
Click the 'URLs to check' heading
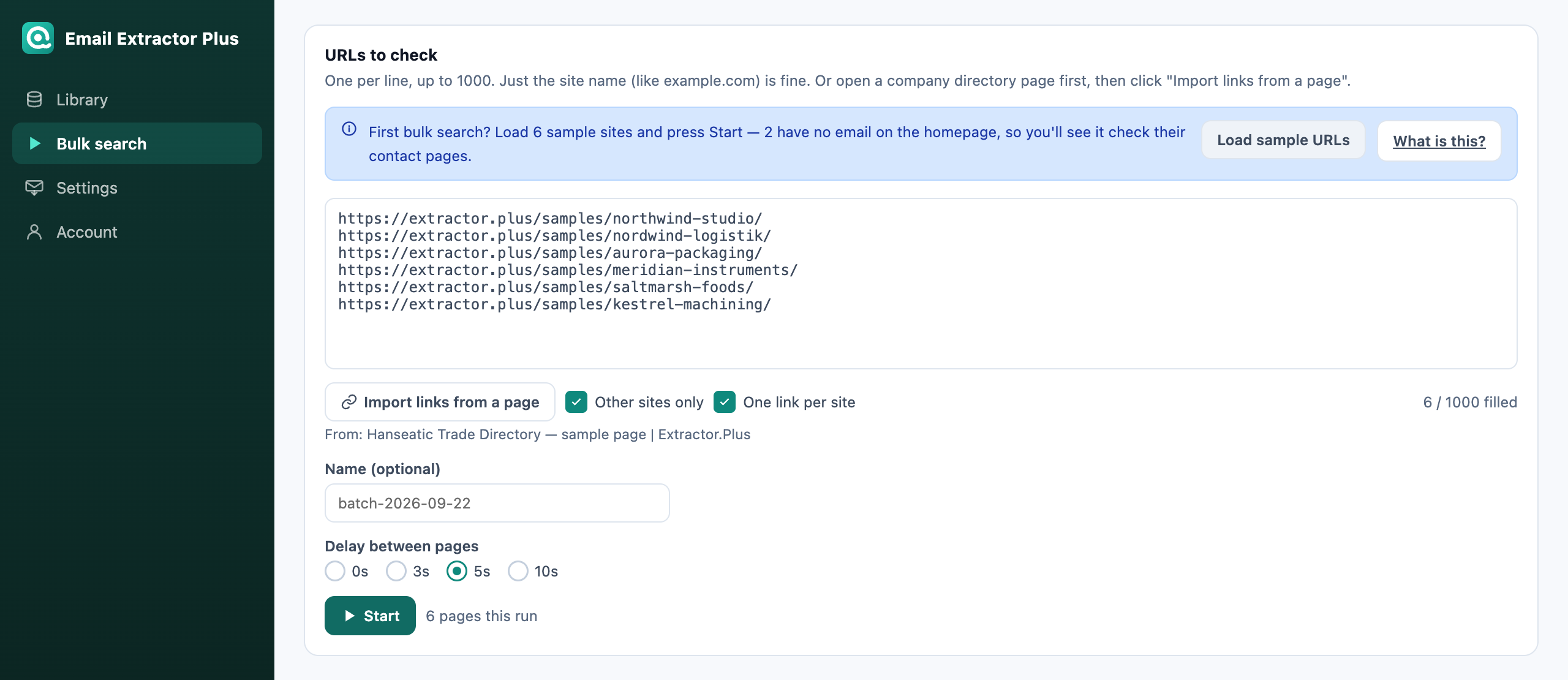click(x=381, y=55)
